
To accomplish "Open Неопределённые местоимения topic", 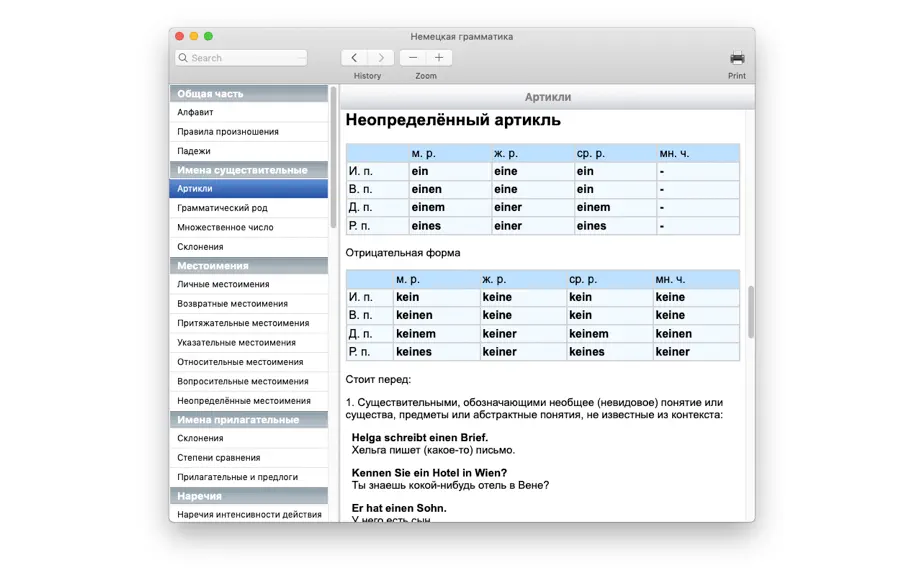I will [249, 401].
